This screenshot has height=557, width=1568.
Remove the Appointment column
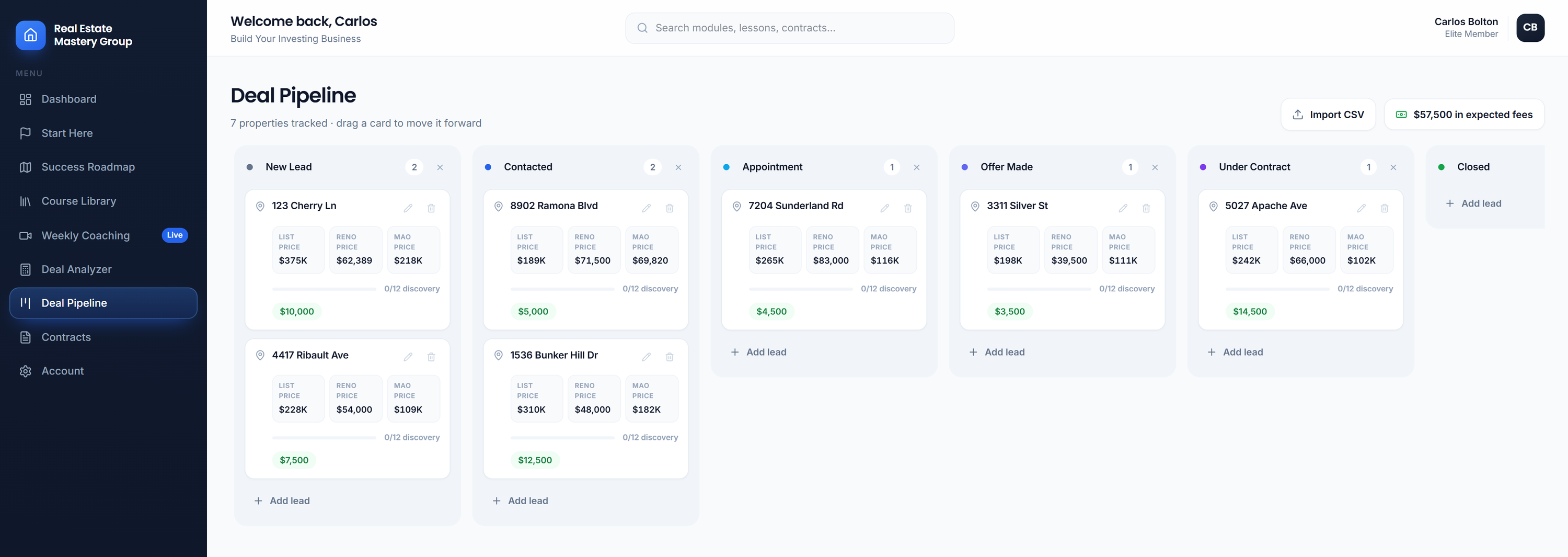(917, 167)
